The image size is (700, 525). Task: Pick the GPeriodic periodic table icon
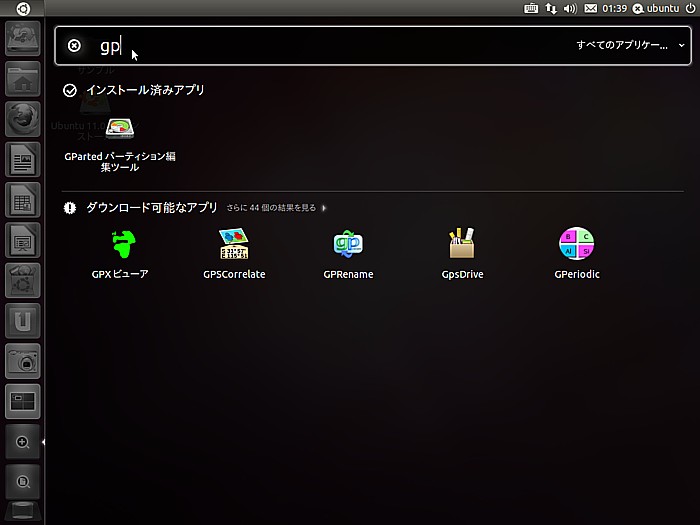pos(576,243)
